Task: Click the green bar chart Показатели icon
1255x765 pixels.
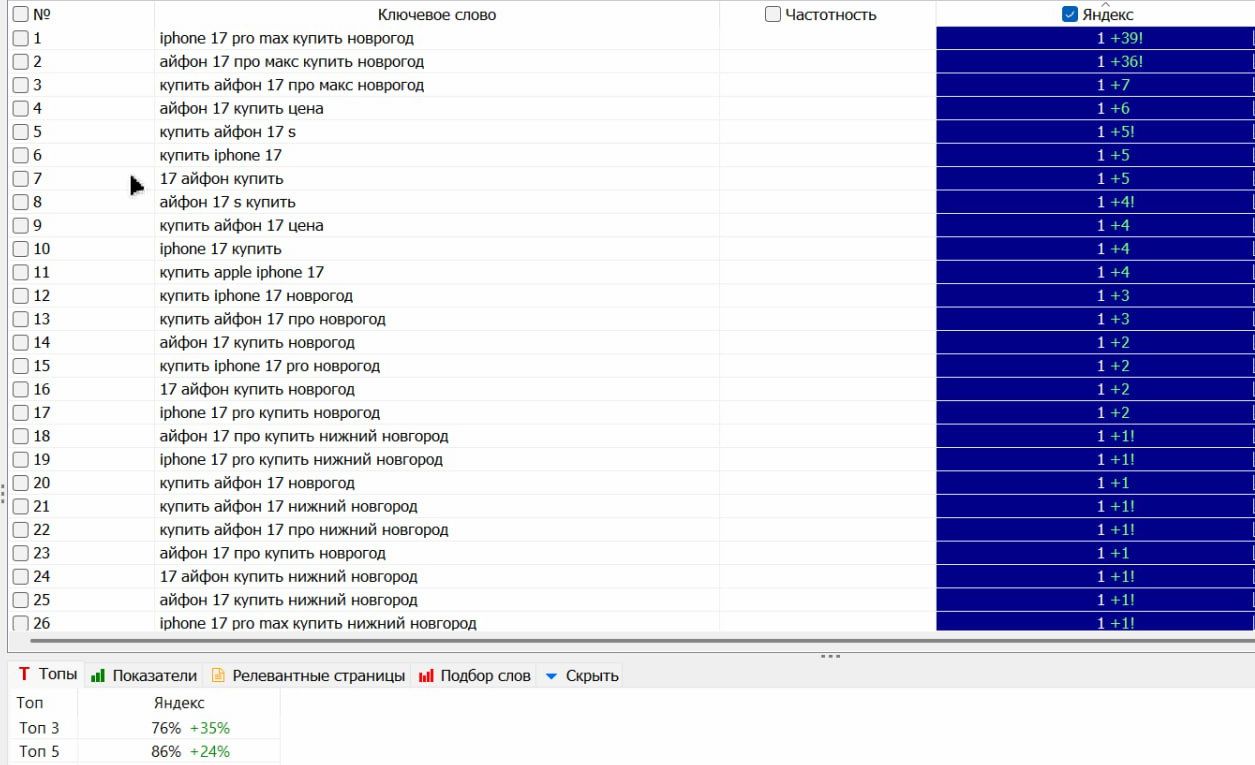Action: click(98, 676)
